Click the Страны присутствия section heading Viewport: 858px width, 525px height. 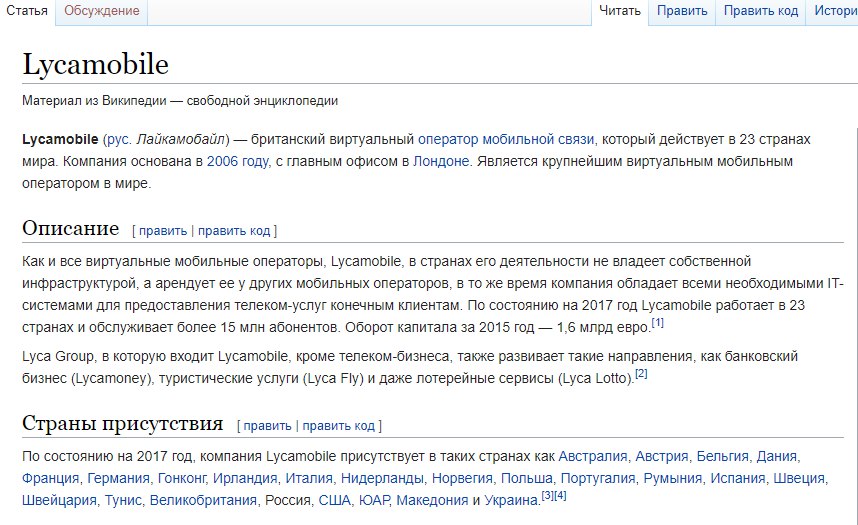tap(123, 423)
